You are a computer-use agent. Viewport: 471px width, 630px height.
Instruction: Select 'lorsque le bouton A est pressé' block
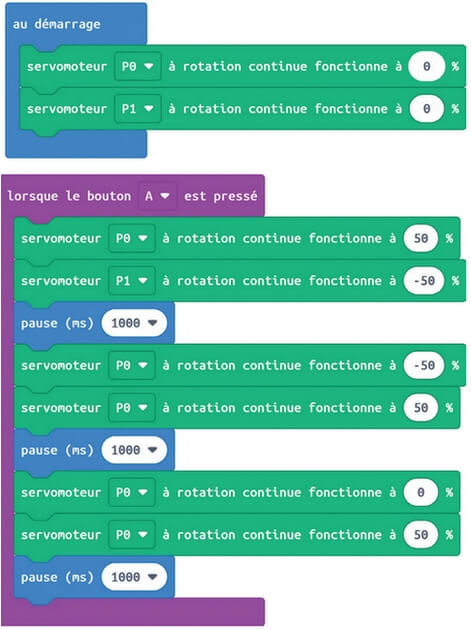tap(132, 196)
